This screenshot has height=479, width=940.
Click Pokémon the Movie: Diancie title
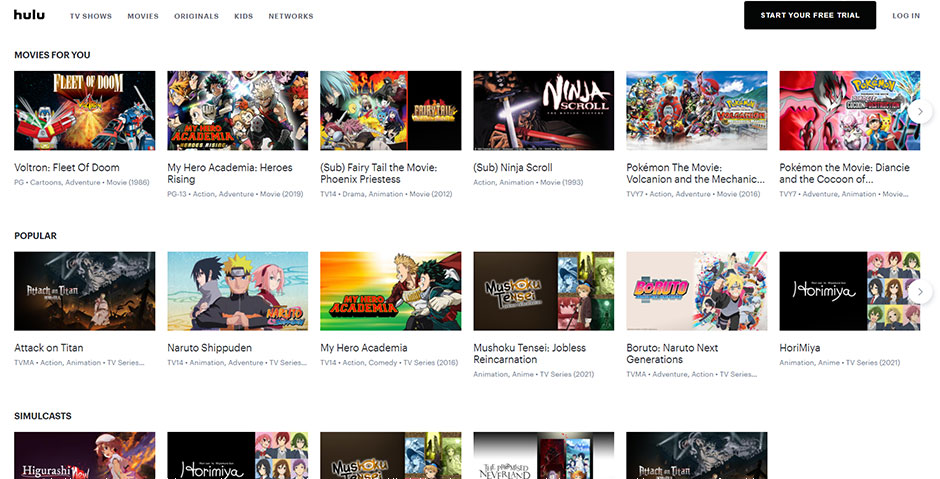[845, 173]
